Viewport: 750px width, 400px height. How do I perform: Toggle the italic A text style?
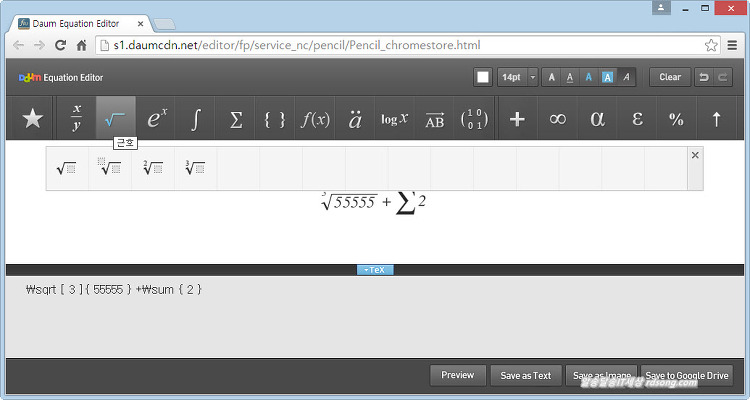pos(627,77)
